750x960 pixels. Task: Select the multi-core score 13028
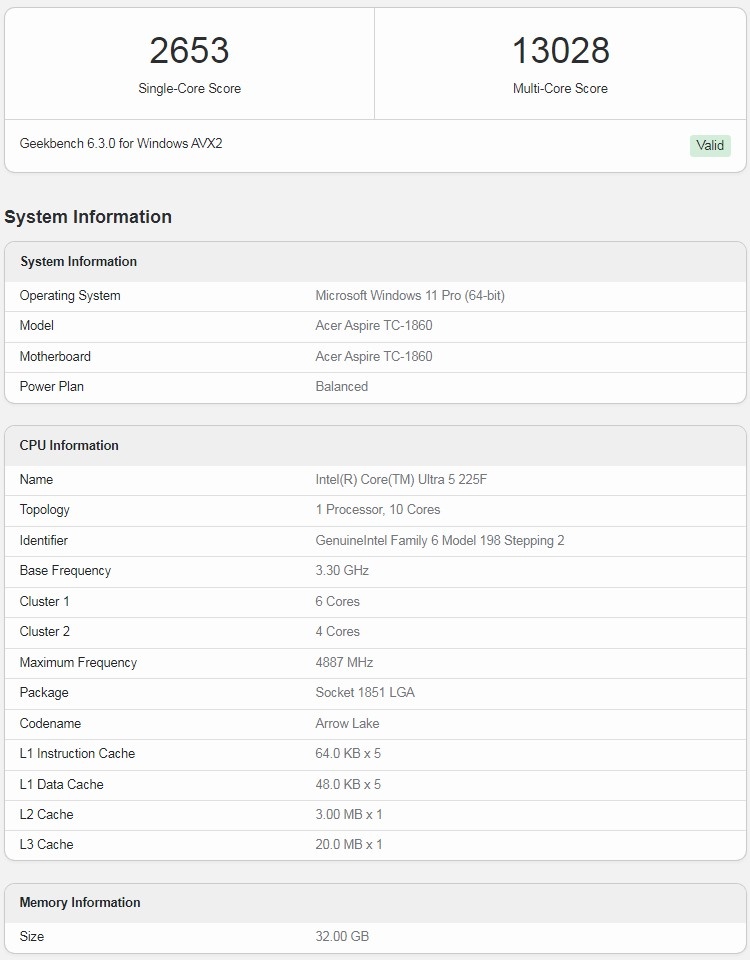tap(560, 50)
